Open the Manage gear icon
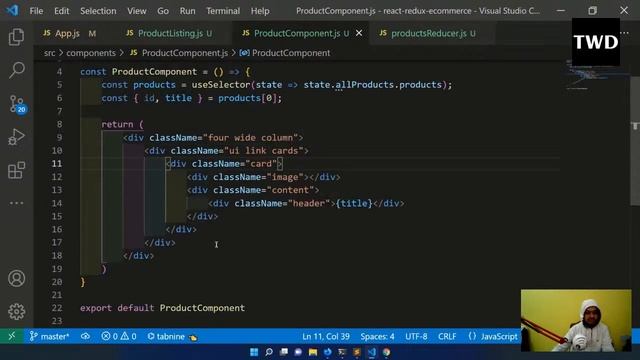This screenshot has height=360, width=640. pyautogui.click(x=16, y=311)
